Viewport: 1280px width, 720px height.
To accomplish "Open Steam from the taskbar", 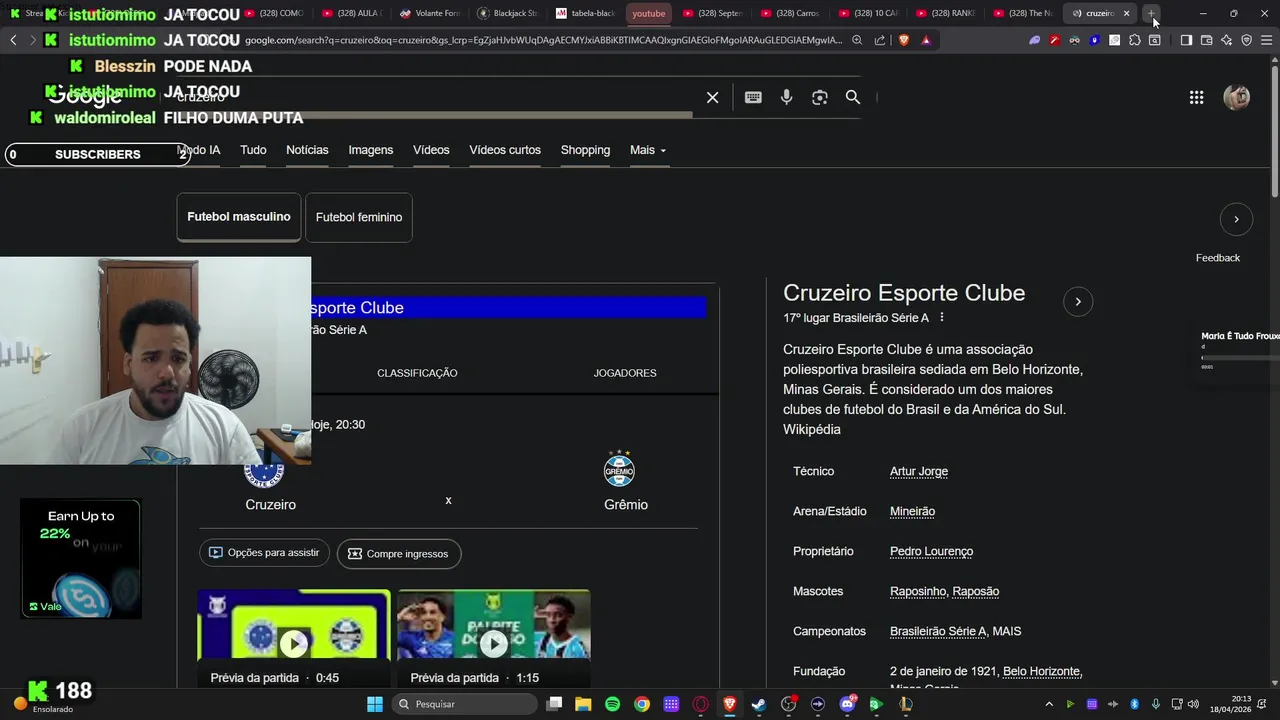I will click(759, 704).
